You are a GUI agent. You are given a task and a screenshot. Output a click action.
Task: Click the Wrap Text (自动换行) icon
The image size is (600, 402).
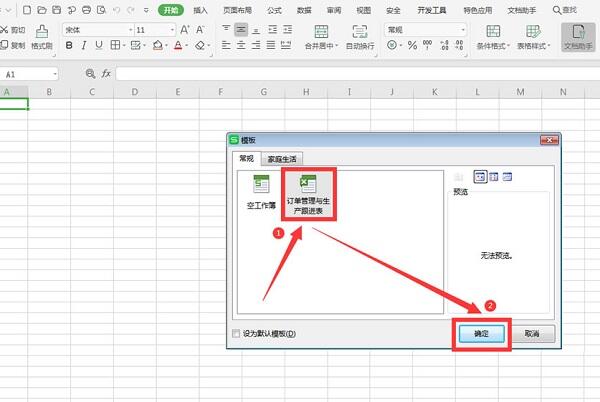point(360,37)
